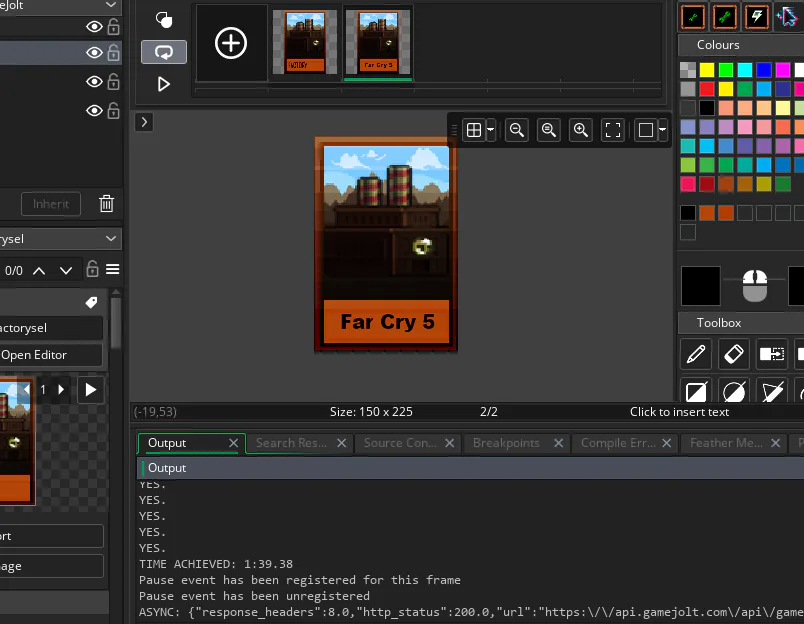Click the glitchy cursor icon
The width and height of the screenshot is (804, 624).
[x=788, y=17]
